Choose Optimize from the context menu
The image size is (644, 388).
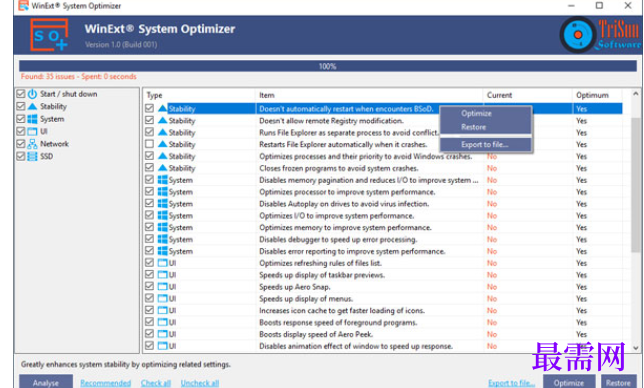(485, 113)
